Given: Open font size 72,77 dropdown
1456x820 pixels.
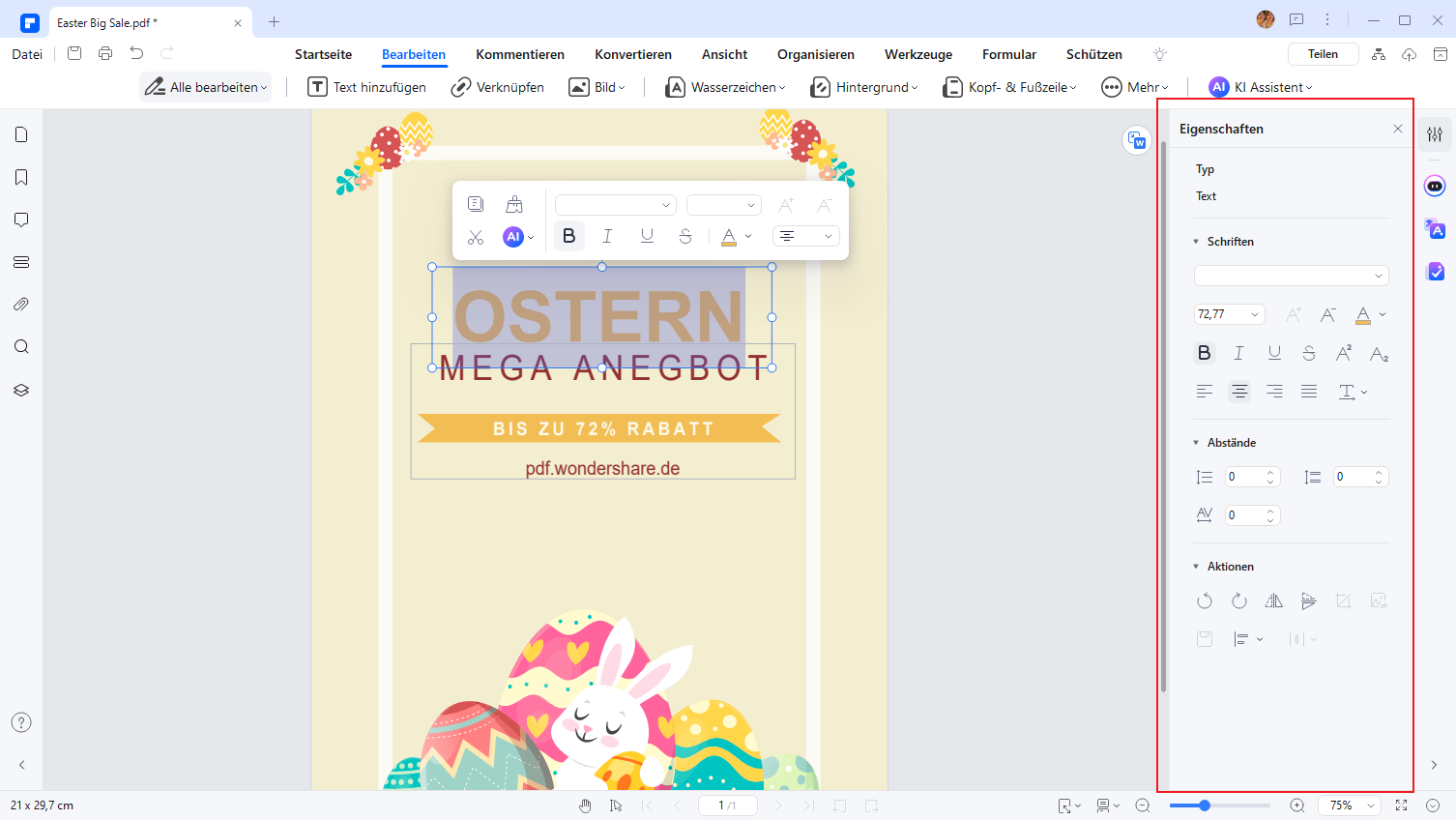Looking at the screenshot, I should point(1229,314).
